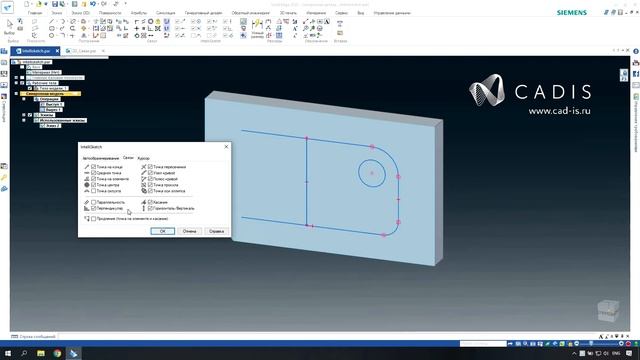Toggle the Точка на конце checkbox

tap(93, 167)
